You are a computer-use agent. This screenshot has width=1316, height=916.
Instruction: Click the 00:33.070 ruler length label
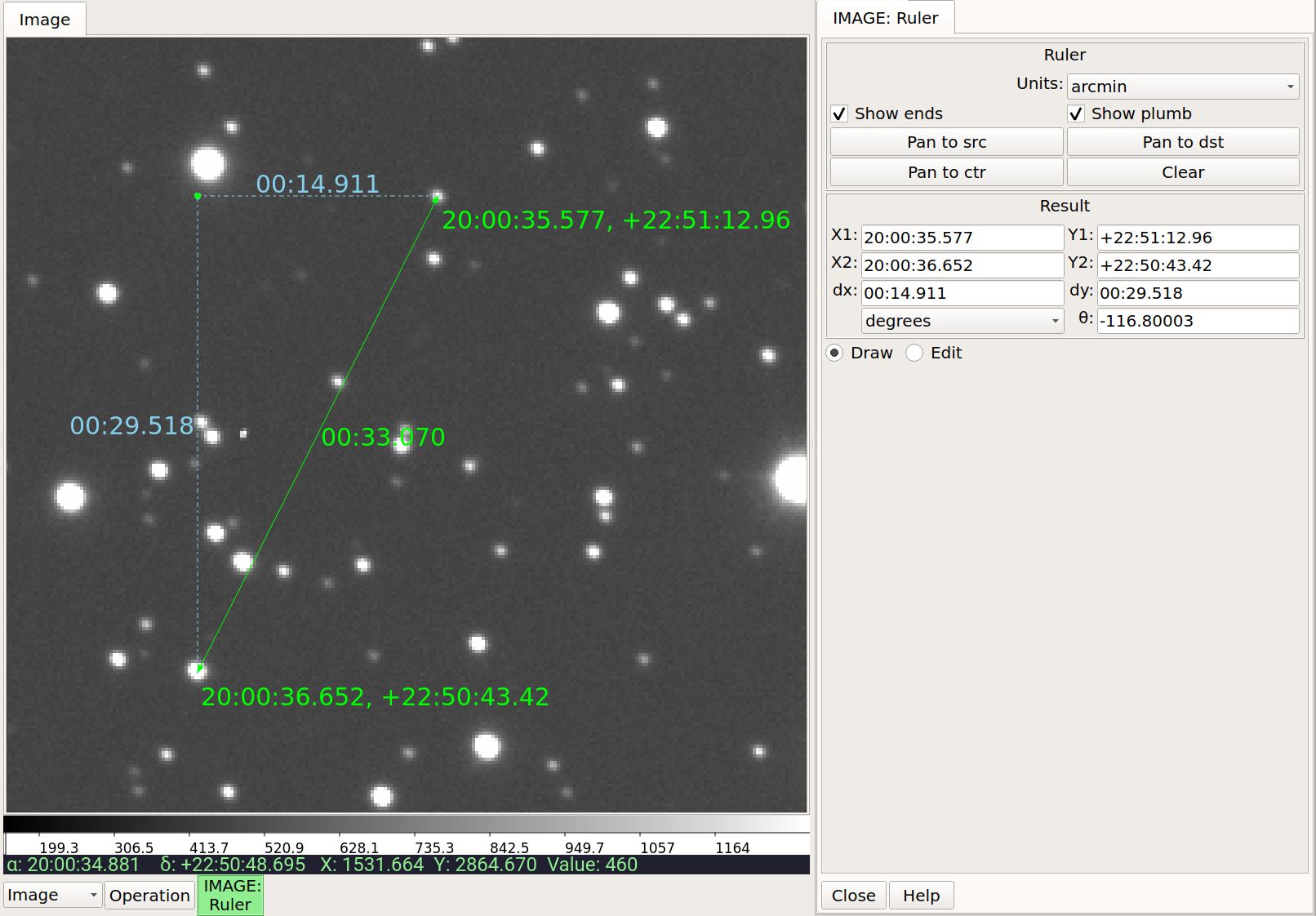(x=383, y=437)
